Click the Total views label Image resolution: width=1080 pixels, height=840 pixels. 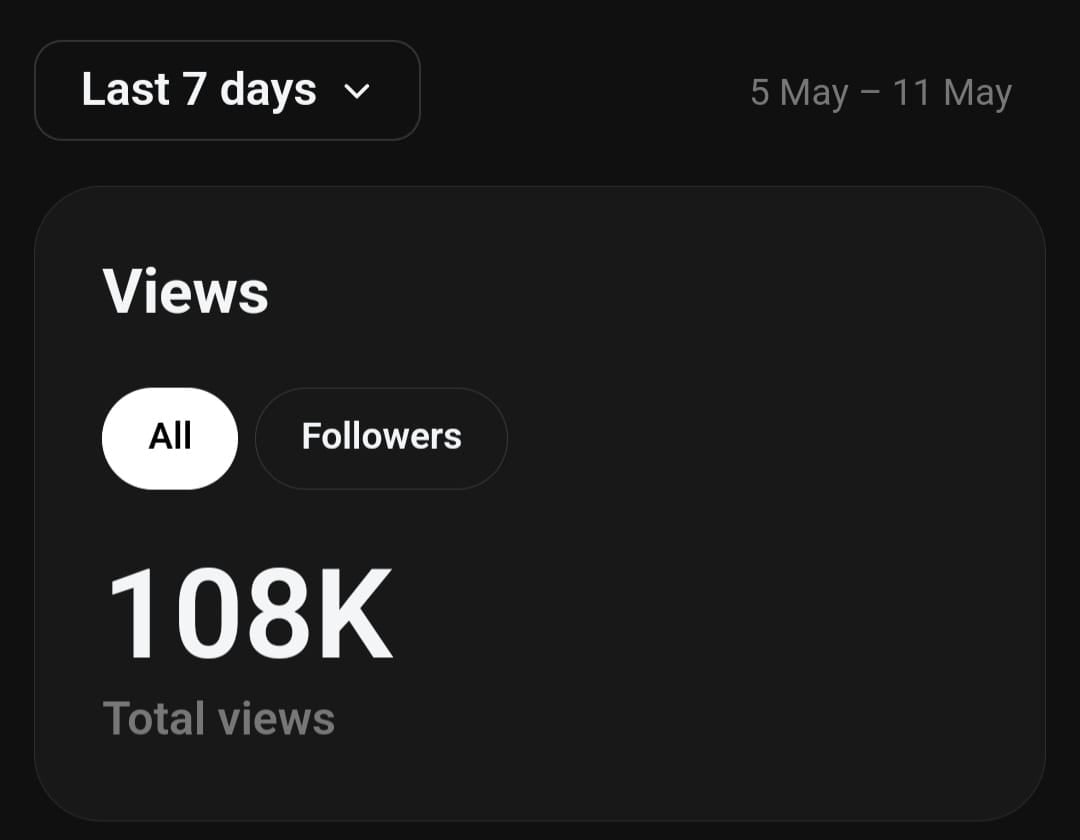click(x=219, y=719)
